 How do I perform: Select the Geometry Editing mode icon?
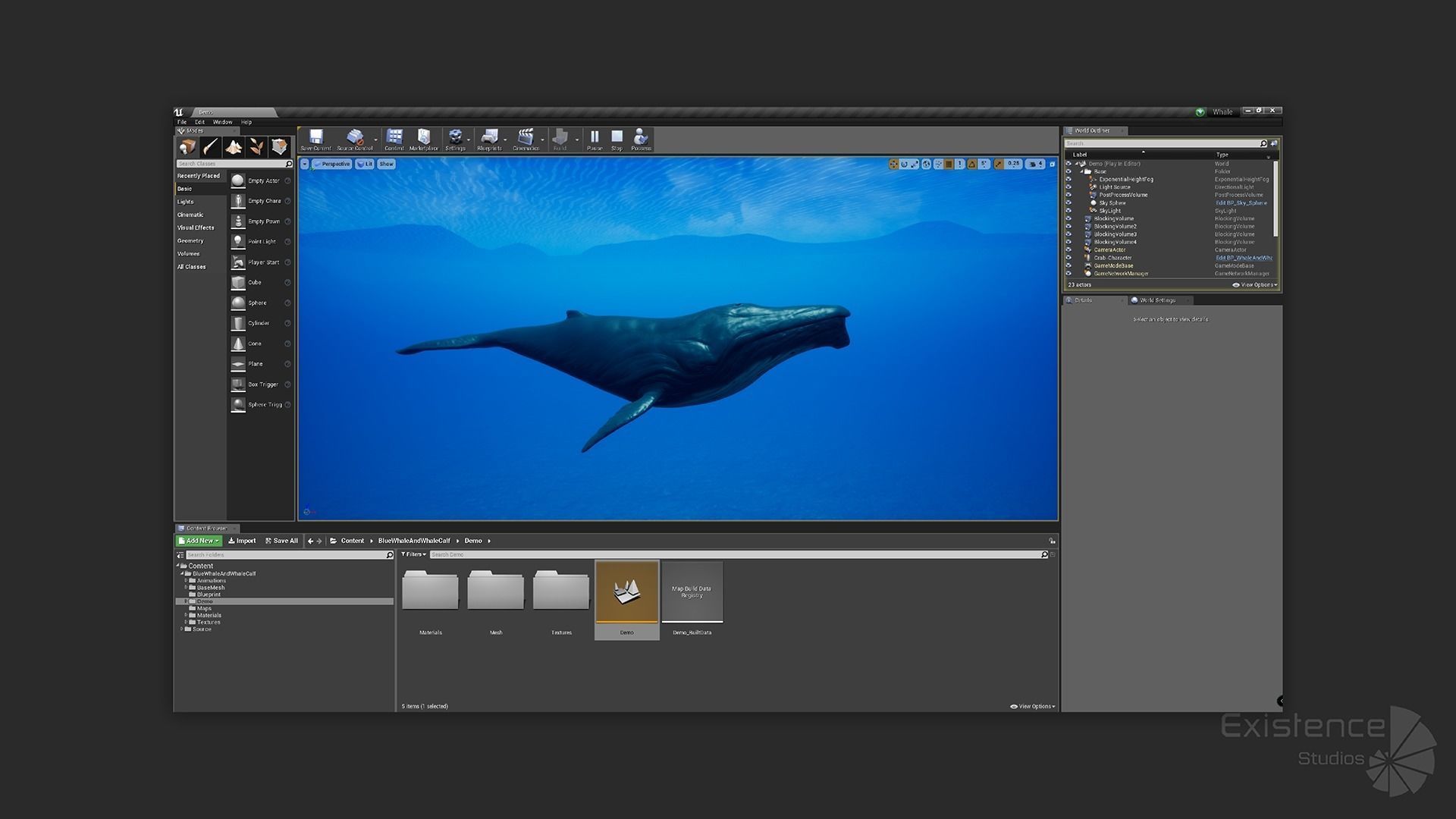pos(280,146)
